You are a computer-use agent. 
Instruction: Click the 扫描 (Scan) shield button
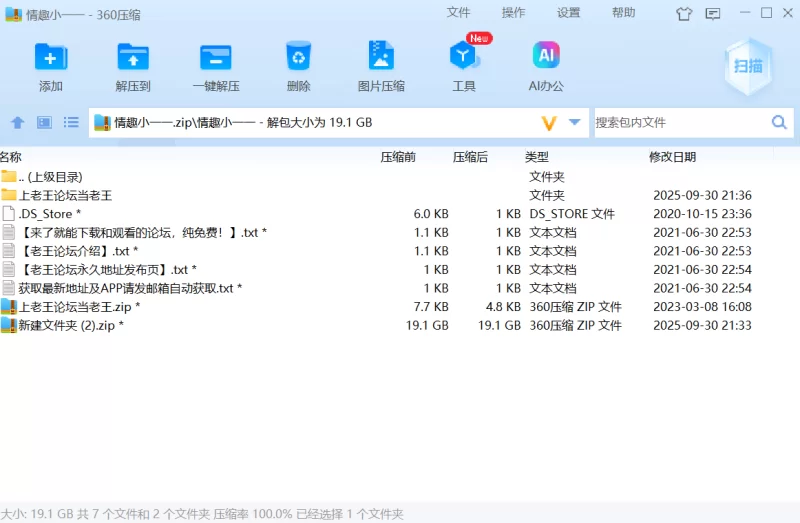(748, 66)
